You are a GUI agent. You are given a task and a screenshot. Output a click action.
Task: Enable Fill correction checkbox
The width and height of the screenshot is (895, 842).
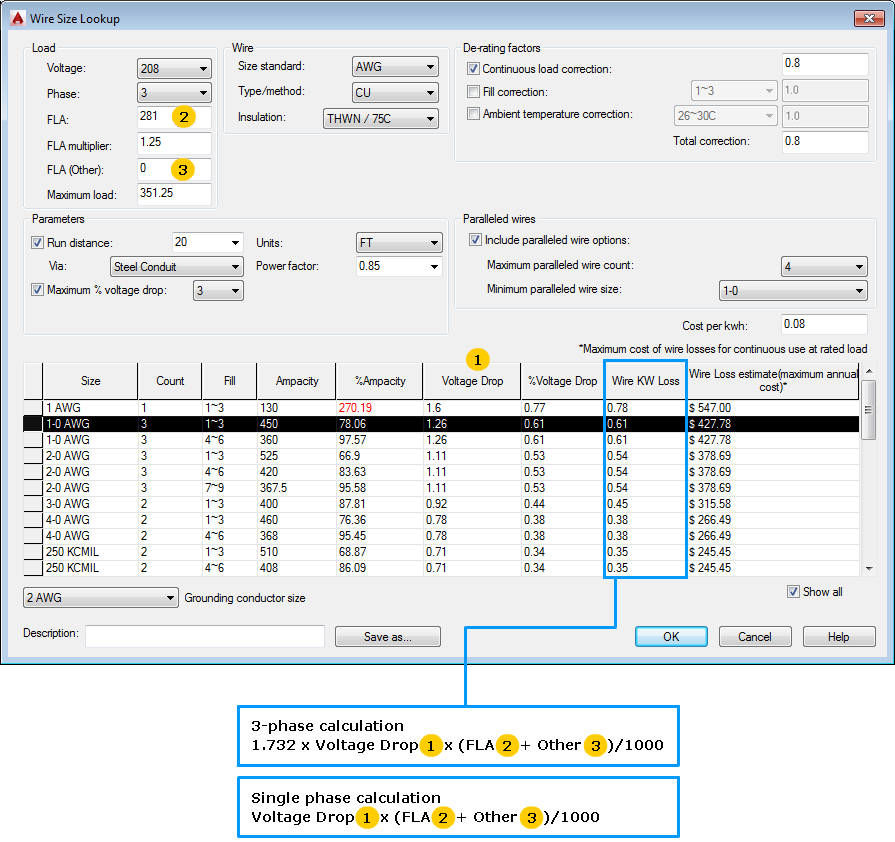(x=473, y=91)
